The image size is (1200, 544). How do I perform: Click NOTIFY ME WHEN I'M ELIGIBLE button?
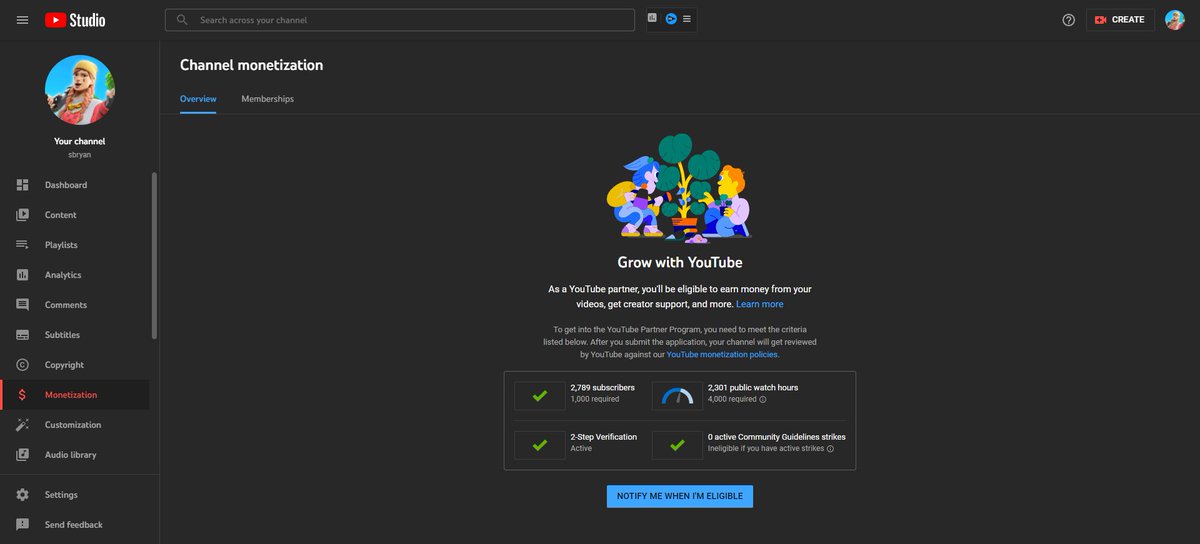pyautogui.click(x=680, y=496)
